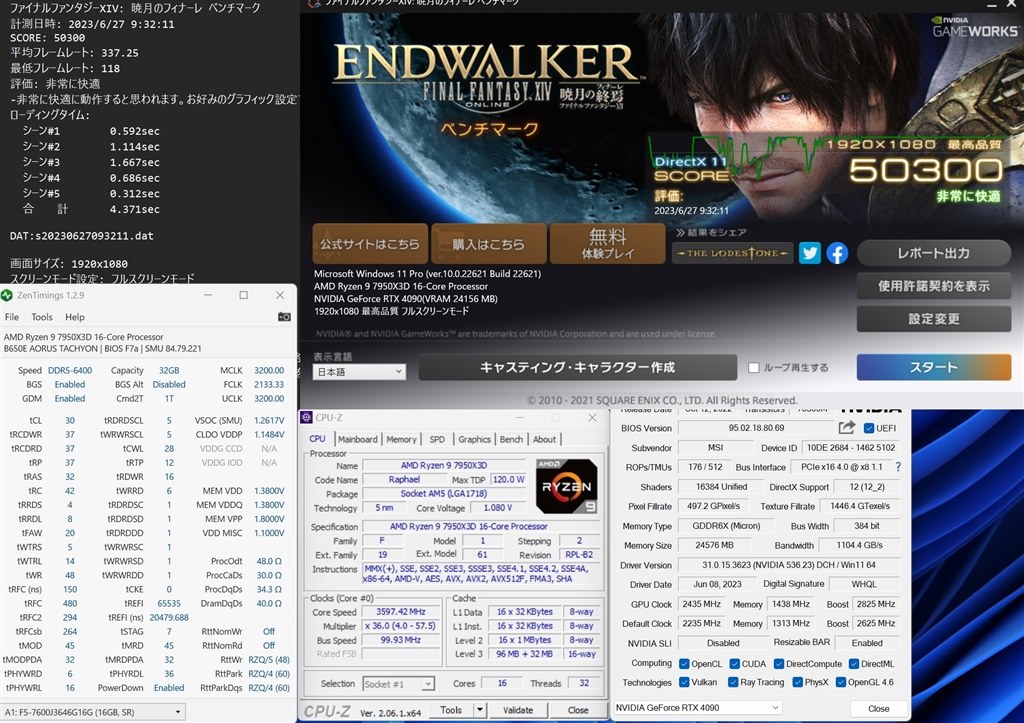Viewport: 1024px width, 723px height.
Task: Toggle the Ray Tracing checkbox
Action: [735, 682]
